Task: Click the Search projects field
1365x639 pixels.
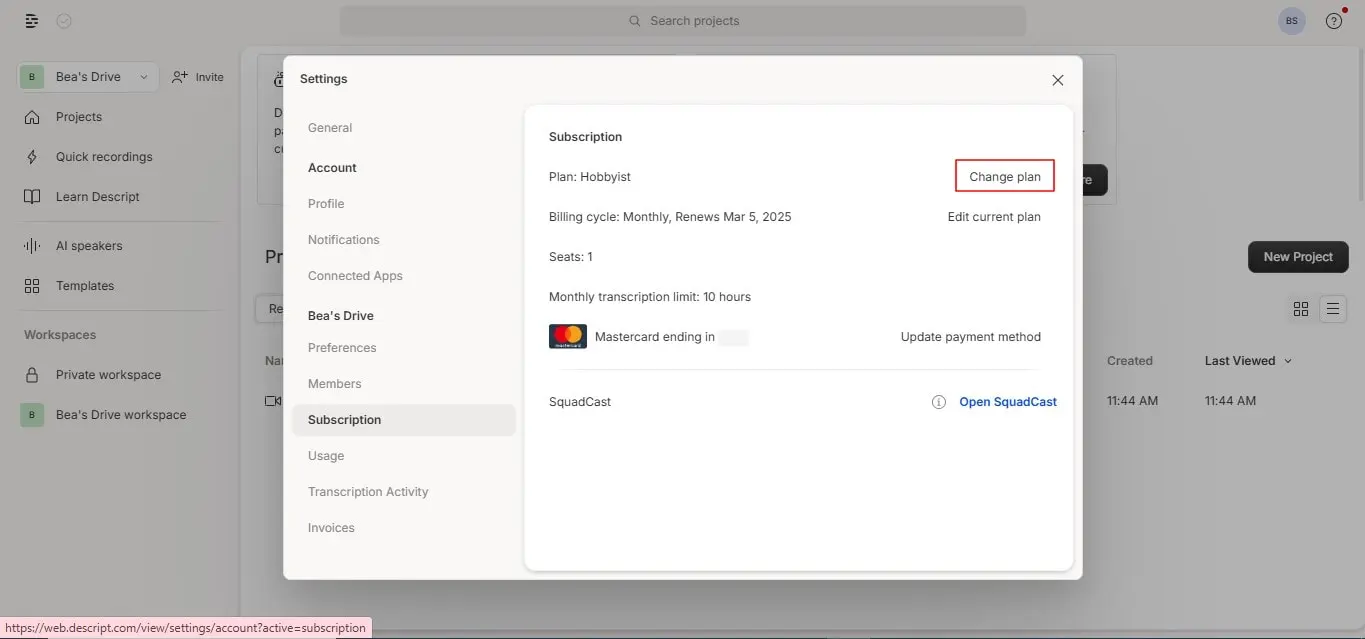Action: (x=683, y=21)
